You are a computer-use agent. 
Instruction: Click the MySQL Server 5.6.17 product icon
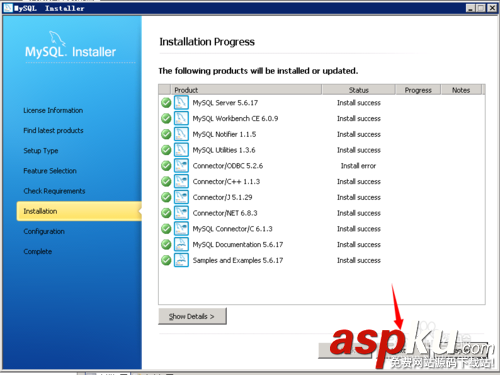pyautogui.click(x=181, y=103)
